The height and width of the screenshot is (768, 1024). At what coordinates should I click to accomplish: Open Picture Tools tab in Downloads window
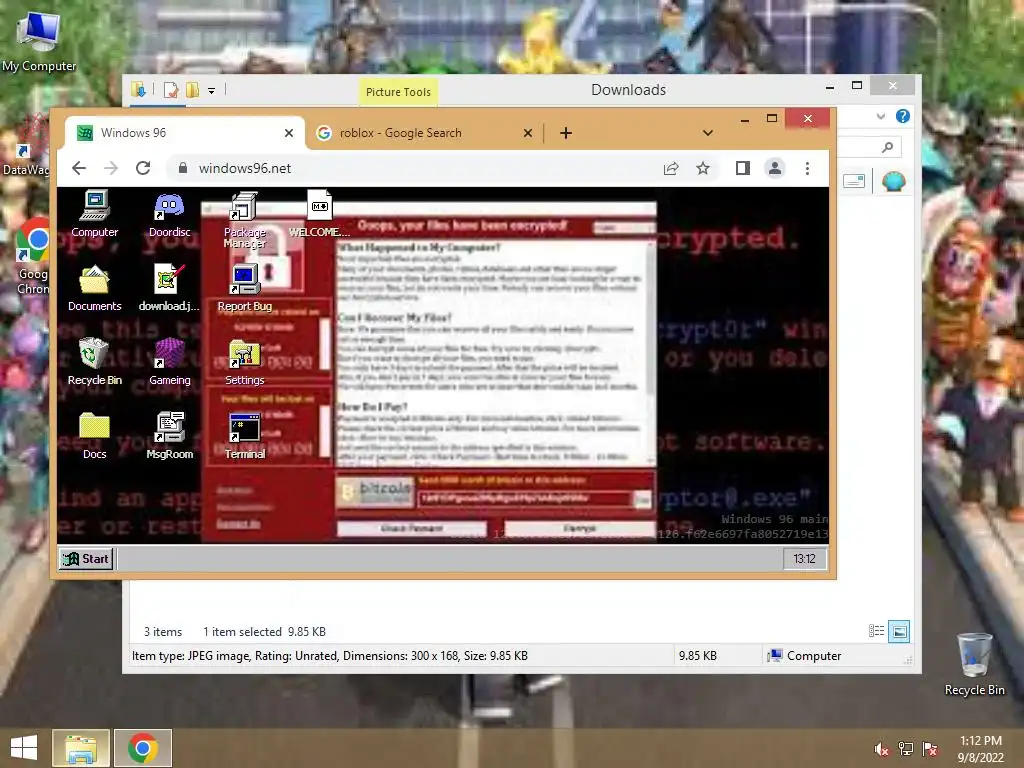[398, 92]
